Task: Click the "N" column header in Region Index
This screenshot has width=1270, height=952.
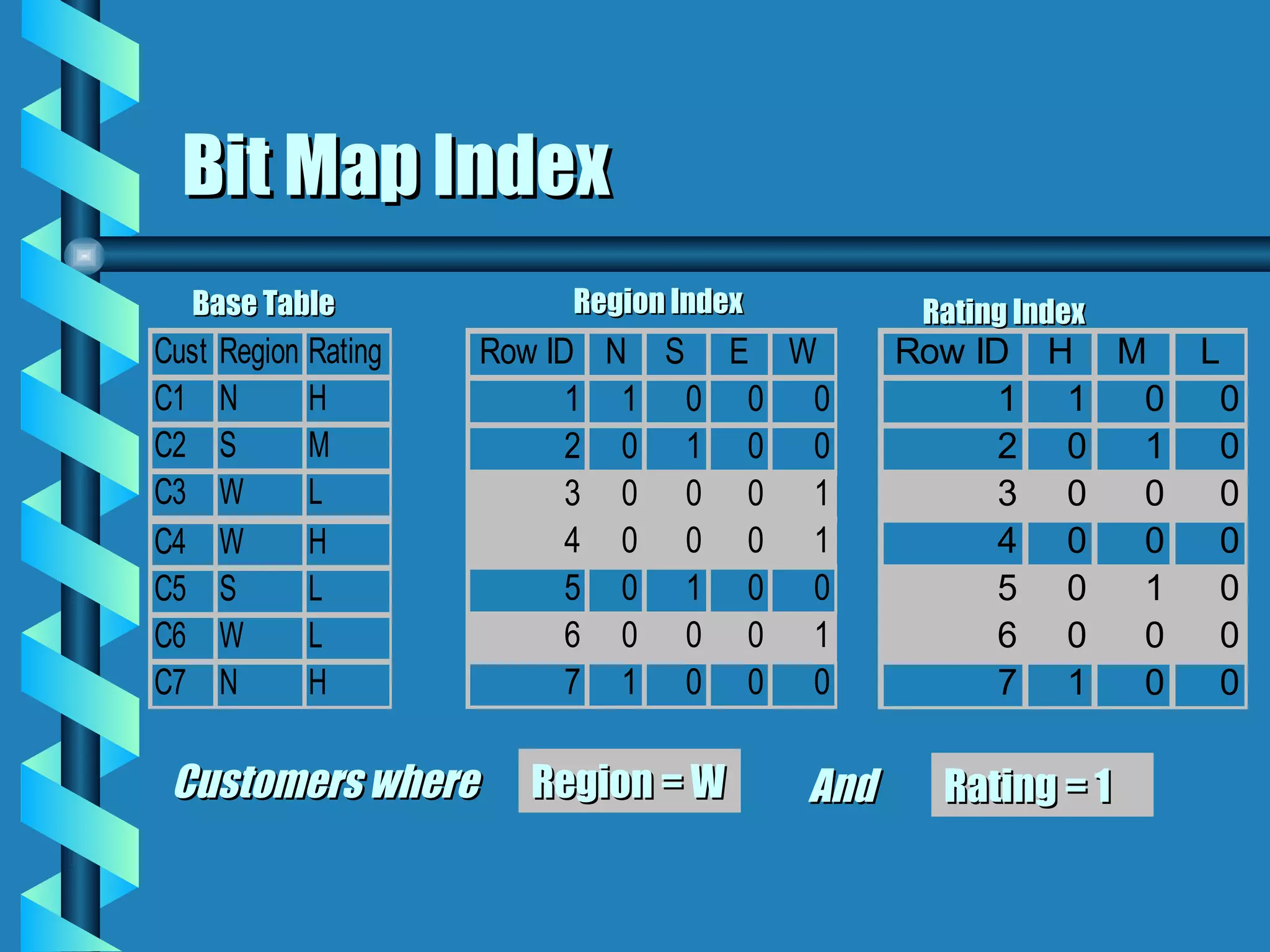Action: pyautogui.click(x=616, y=353)
